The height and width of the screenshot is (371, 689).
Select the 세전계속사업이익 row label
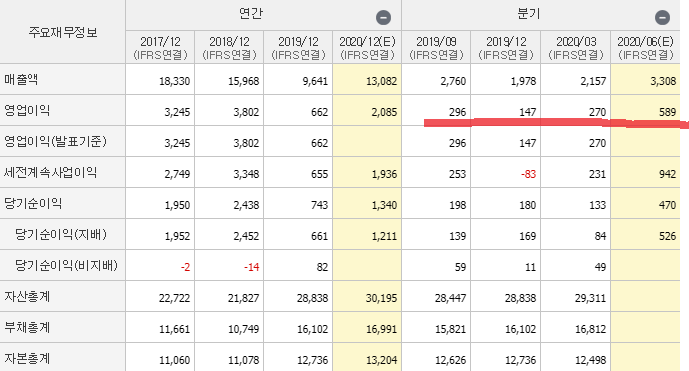click(x=51, y=172)
